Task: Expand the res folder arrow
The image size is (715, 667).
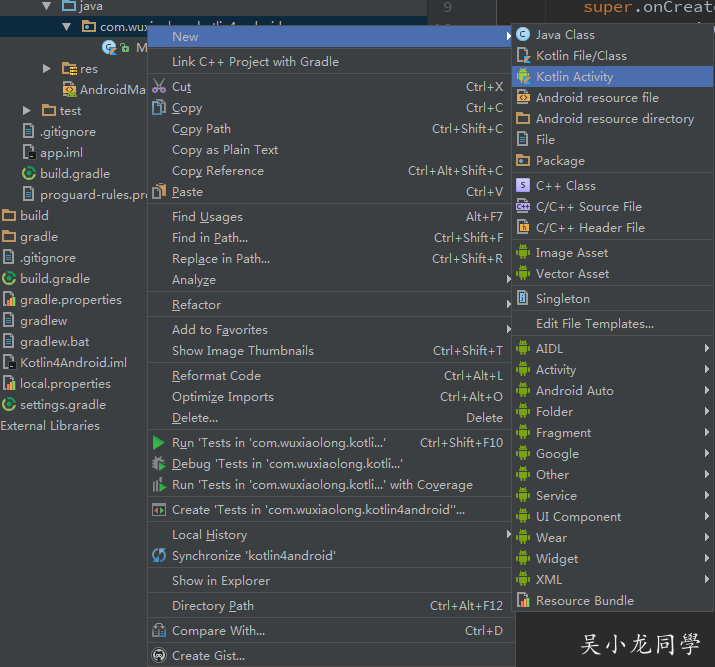Action: pos(47,69)
